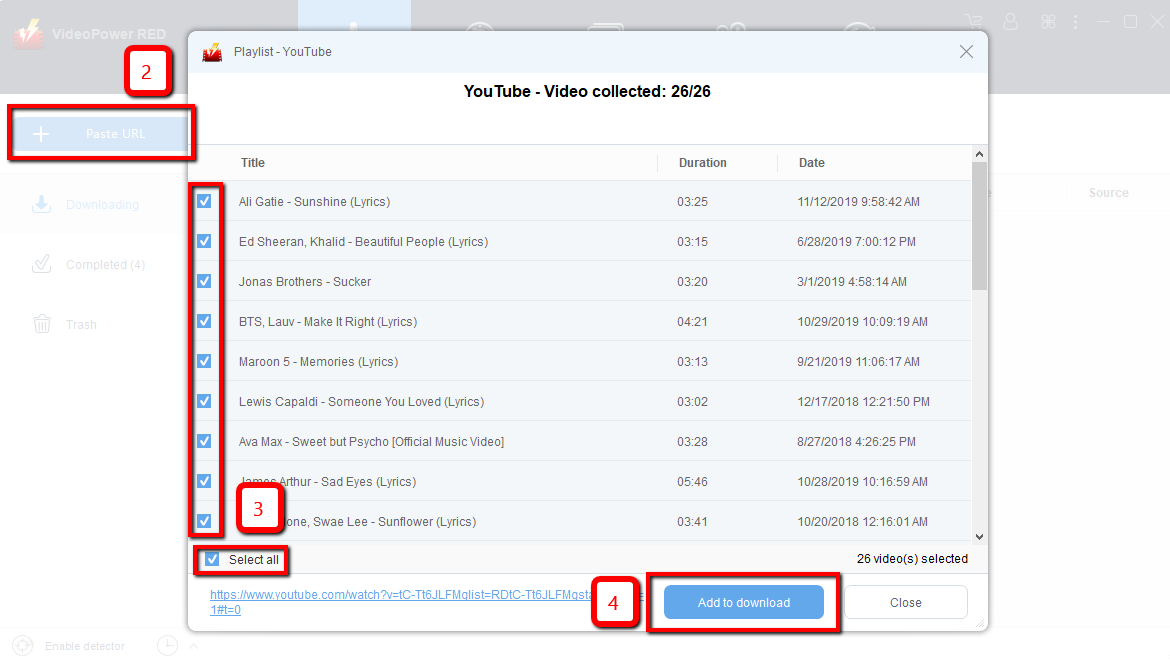Open the four-leaf apps icon
This screenshot has width=1170, height=660.
click(1048, 22)
